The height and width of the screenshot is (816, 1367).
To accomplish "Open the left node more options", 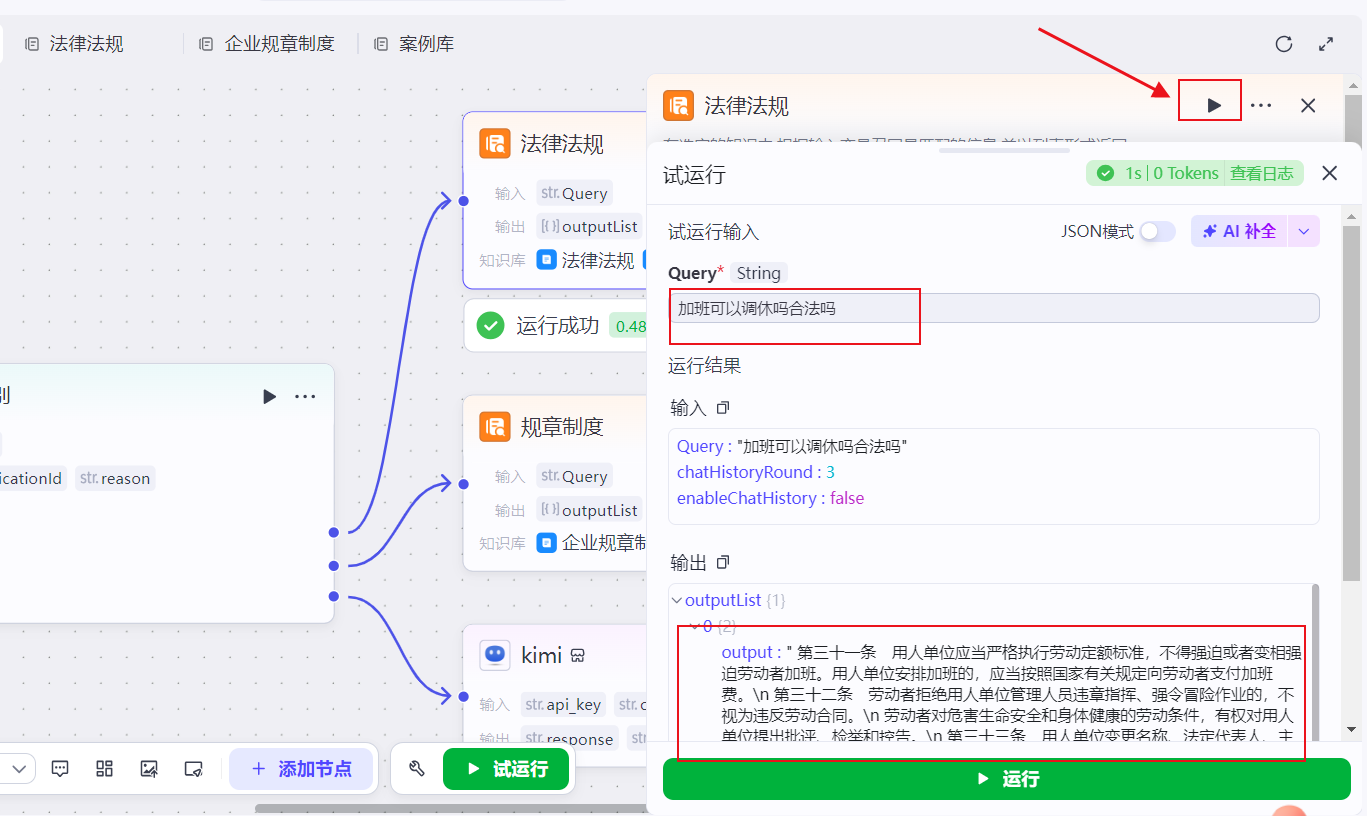I will [305, 397].
